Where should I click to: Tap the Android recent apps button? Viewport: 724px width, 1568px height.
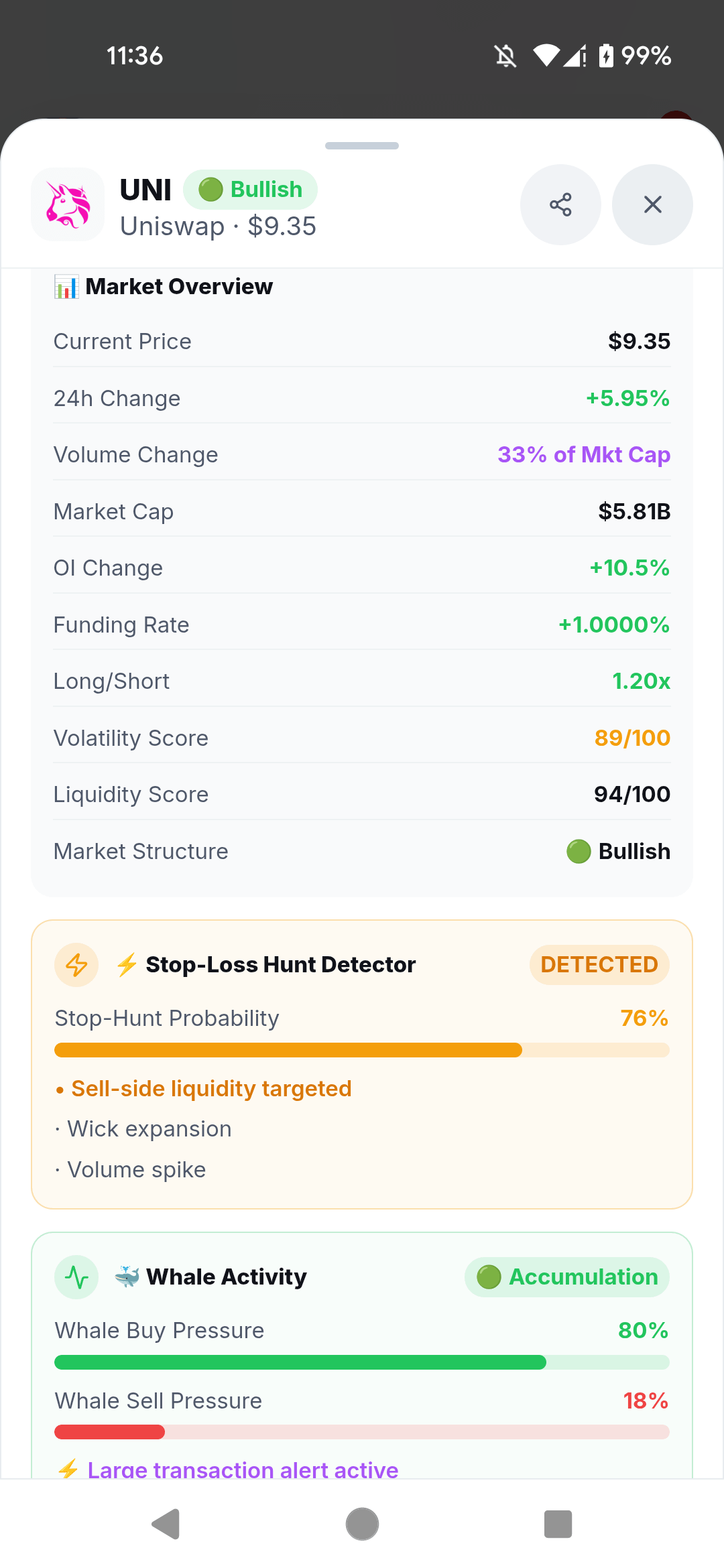click(x=558, y=1524)
